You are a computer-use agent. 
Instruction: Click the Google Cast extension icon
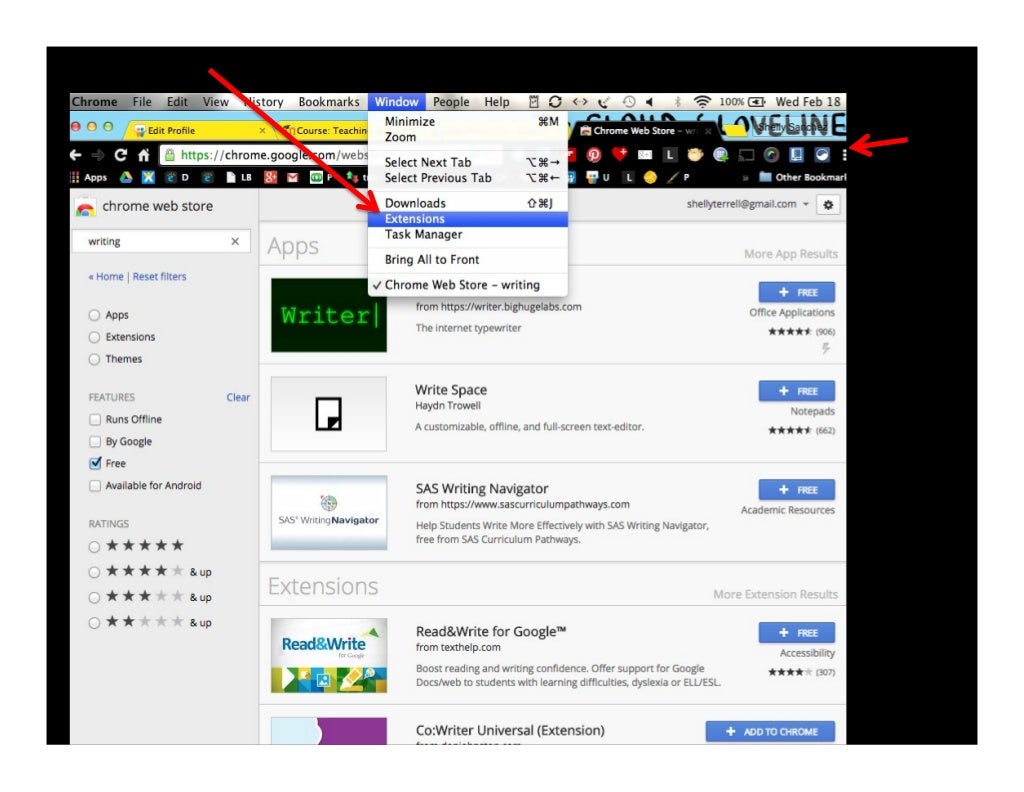(x=746, y=155)
